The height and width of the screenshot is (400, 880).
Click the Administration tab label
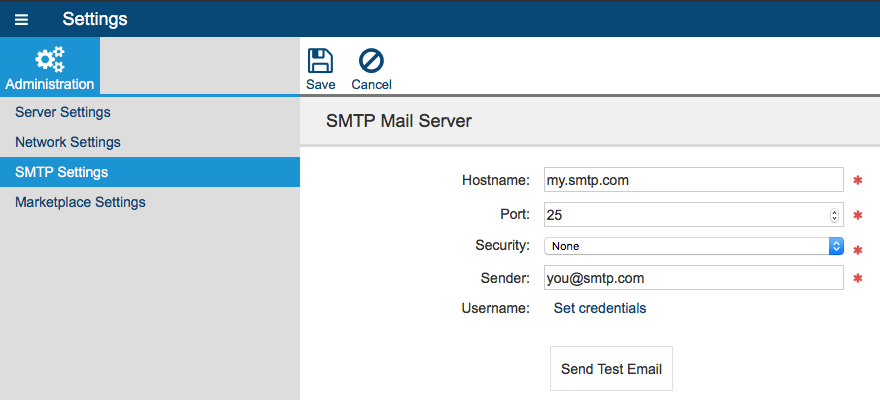[50, 84]
